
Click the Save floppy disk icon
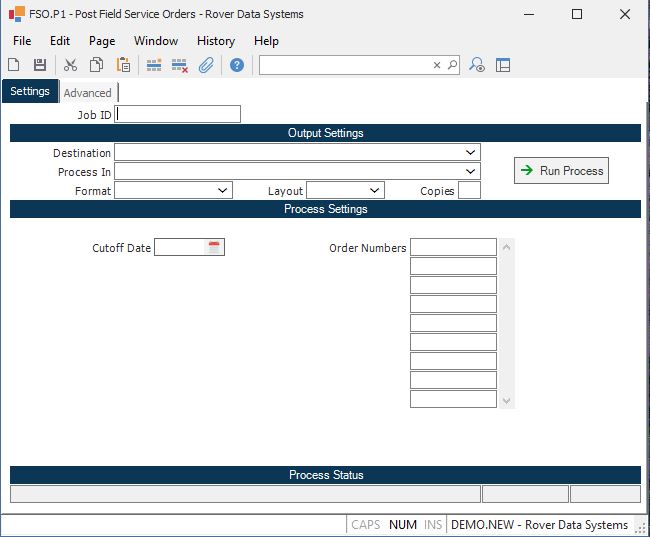pyautogui.click(x=40, y=65)
